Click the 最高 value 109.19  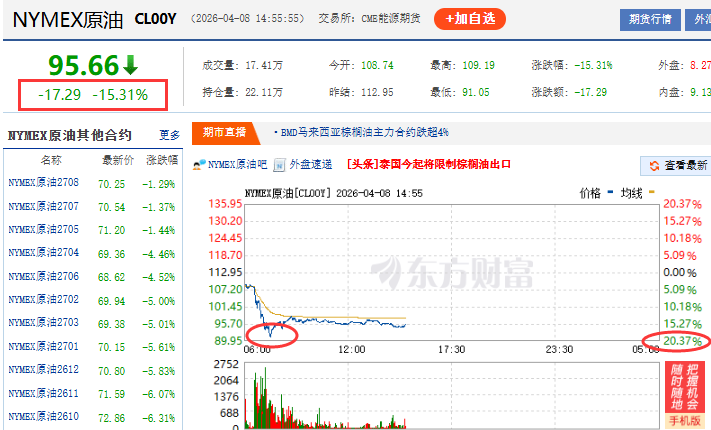point(478,65)
